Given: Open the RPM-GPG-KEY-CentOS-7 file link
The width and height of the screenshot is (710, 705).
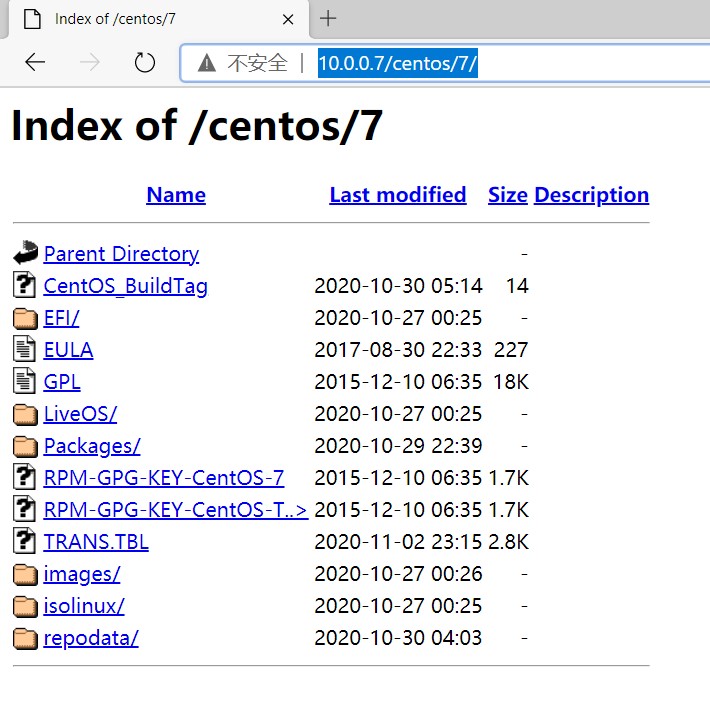Looking at the screenshot, I should click(164, 478).
